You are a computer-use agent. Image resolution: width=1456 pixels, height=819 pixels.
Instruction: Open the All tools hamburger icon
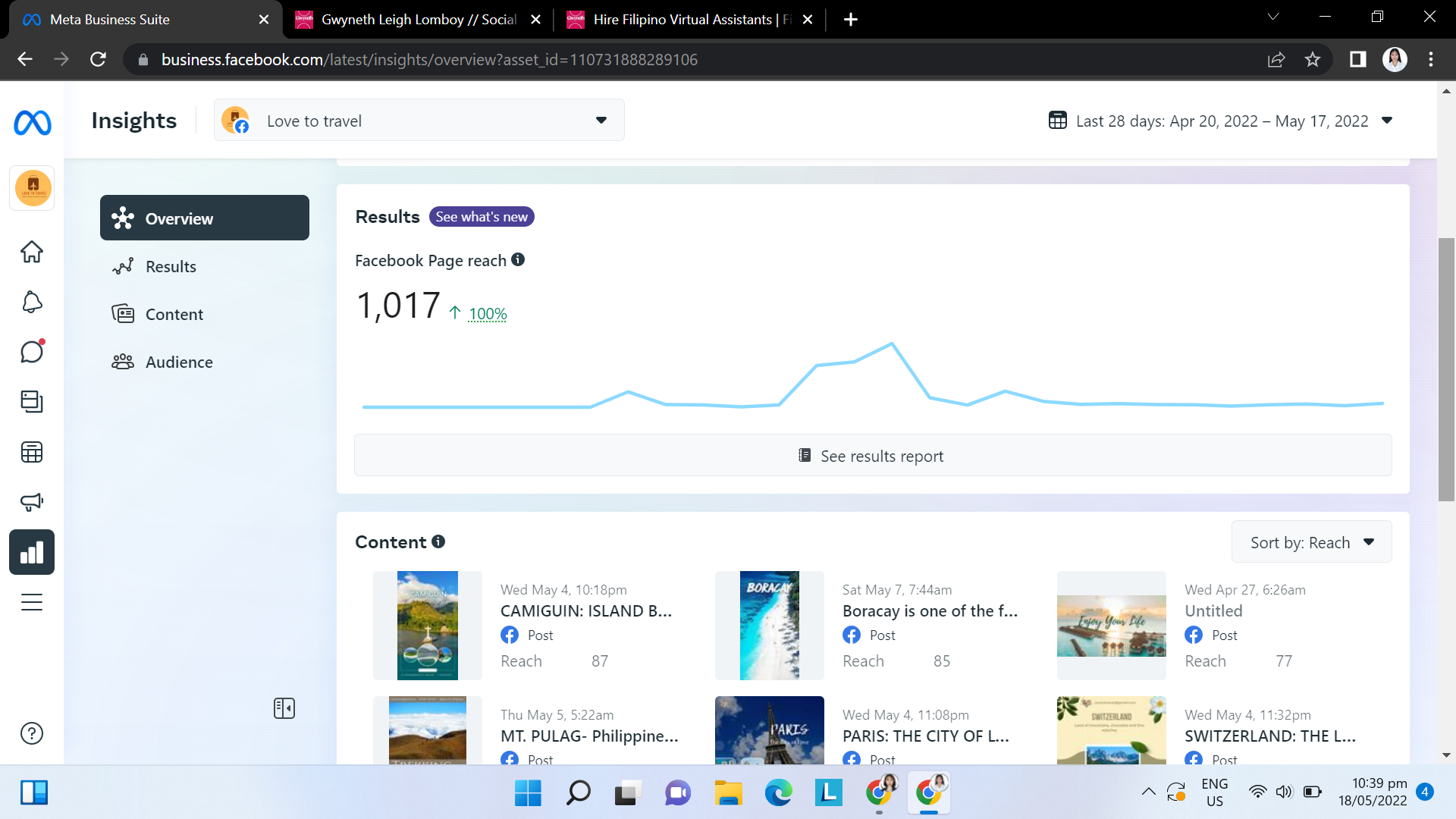pyautogui.click(x=32, y=602)
